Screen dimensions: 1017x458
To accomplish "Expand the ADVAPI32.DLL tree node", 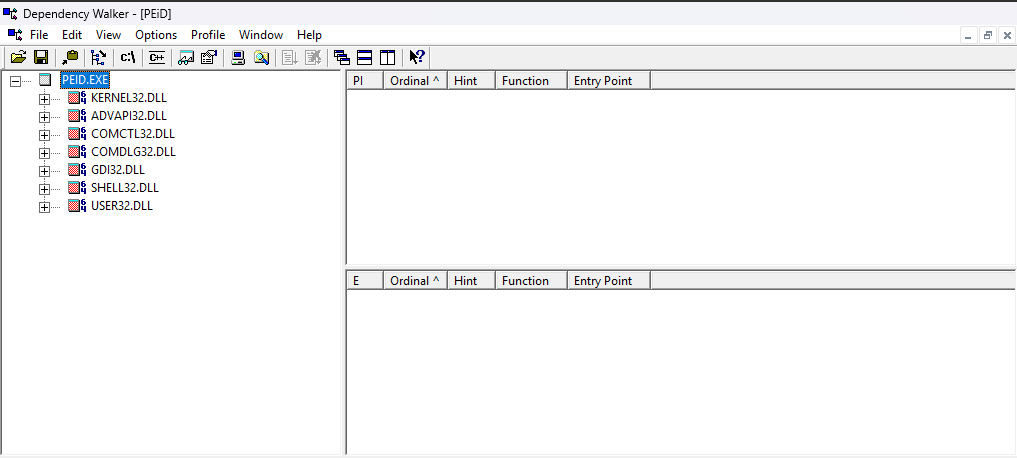I will 44,117.
